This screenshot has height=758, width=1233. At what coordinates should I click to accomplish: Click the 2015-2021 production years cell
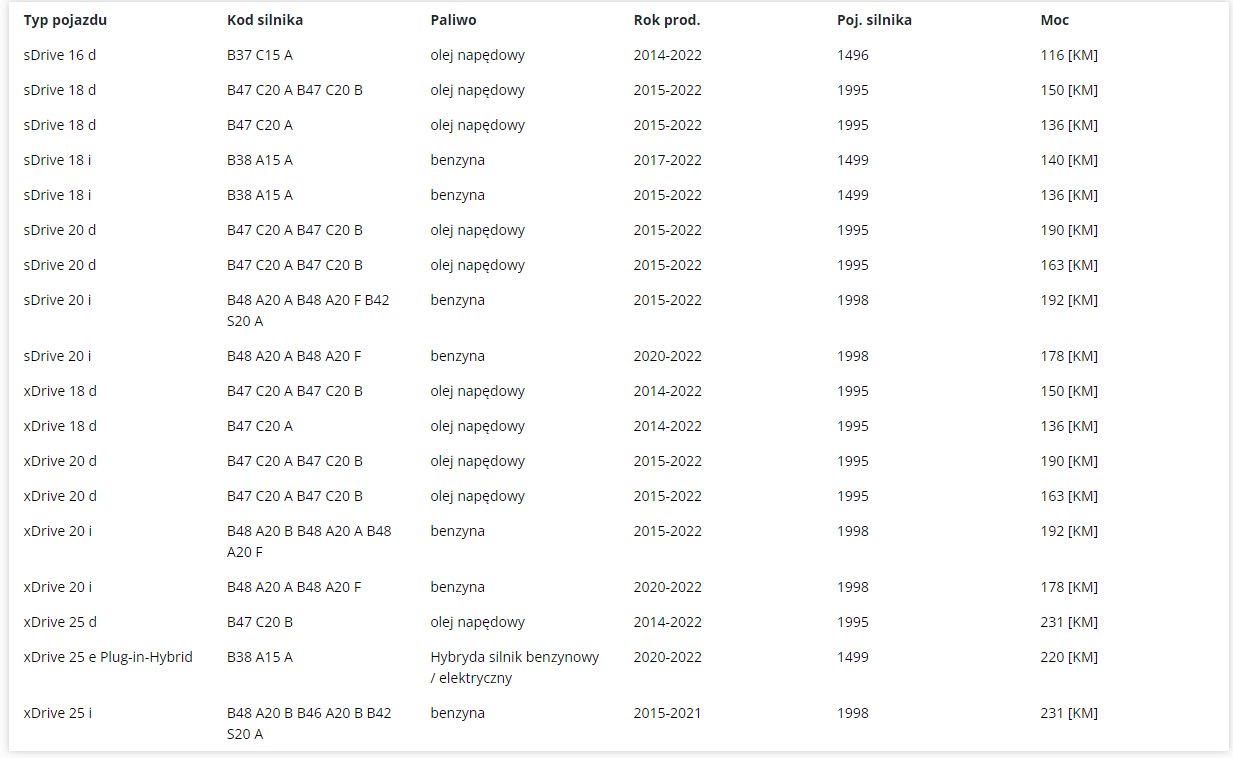tap(668, 713)
